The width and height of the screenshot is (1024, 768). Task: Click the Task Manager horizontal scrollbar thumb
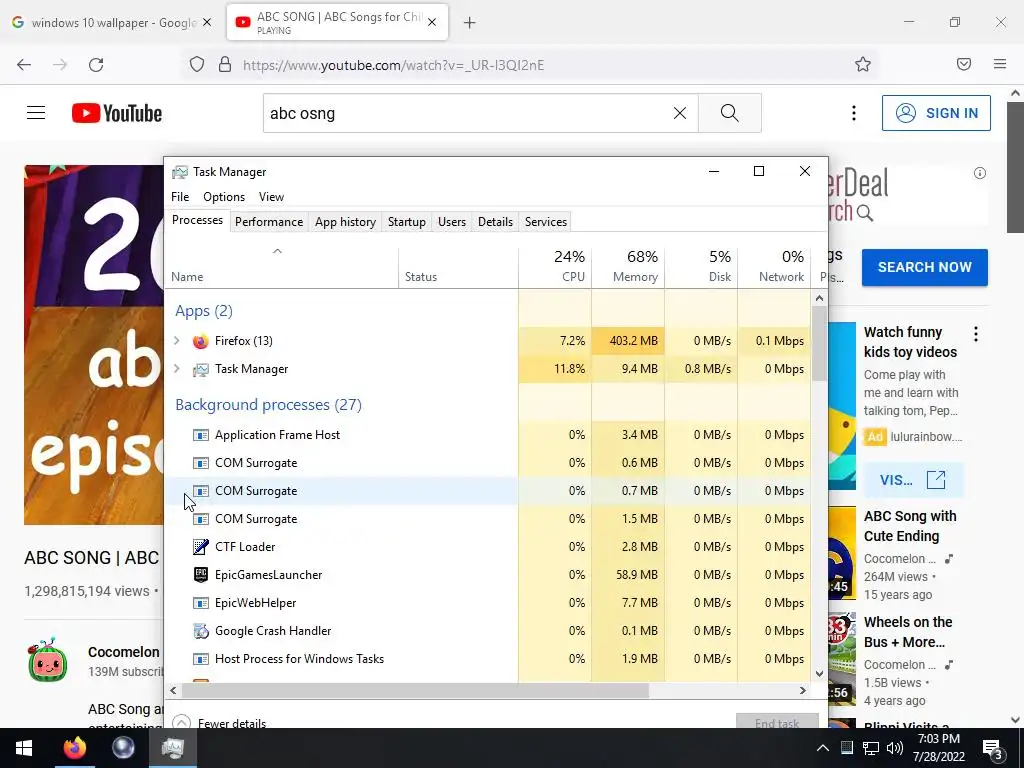(x=415, y=690)
